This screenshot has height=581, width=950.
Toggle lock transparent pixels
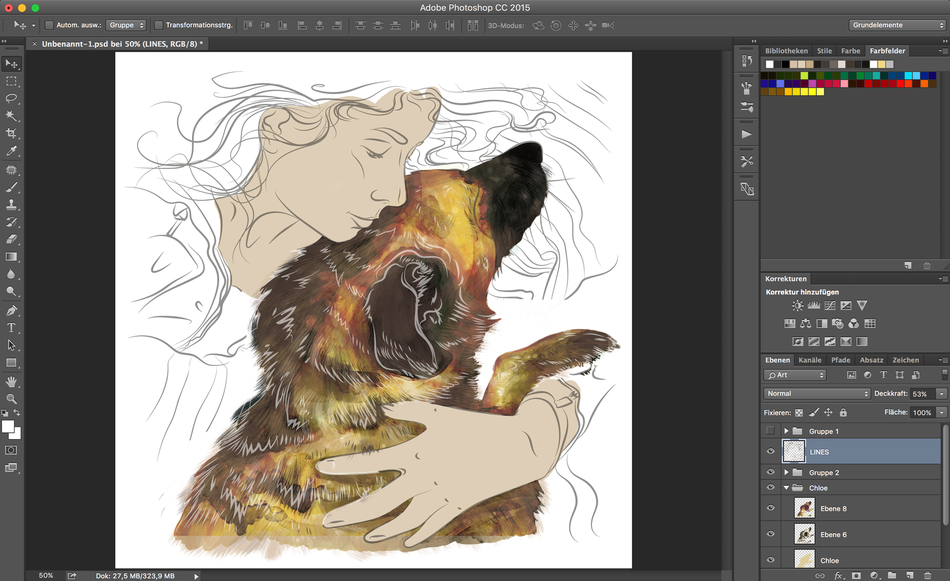799,413
